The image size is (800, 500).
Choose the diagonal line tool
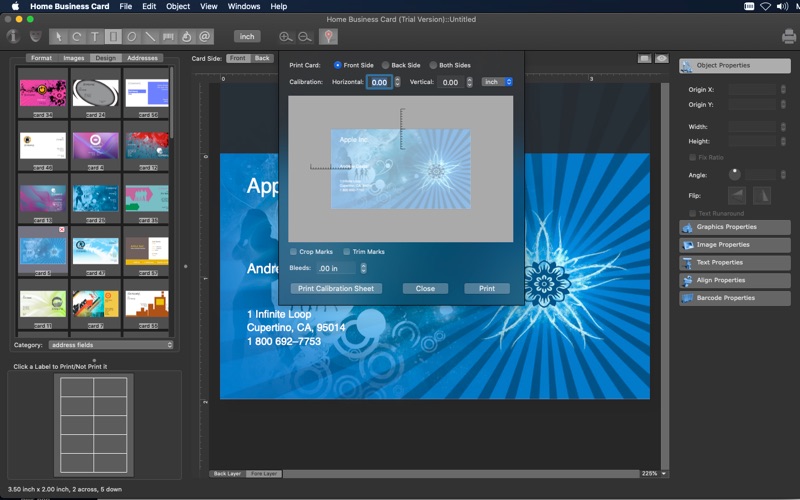pos(150,37)
